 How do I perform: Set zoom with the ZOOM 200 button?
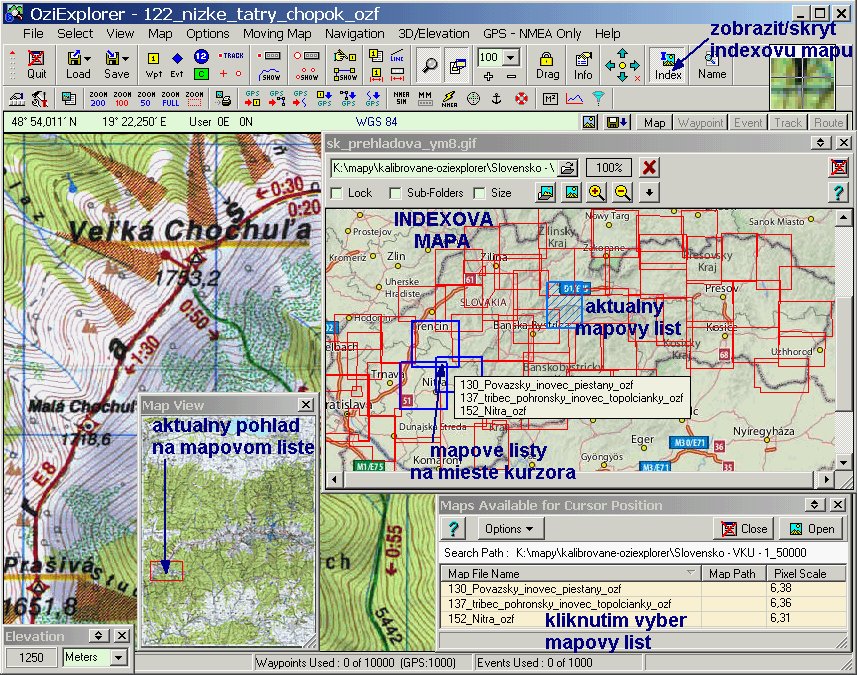point(98,99)
